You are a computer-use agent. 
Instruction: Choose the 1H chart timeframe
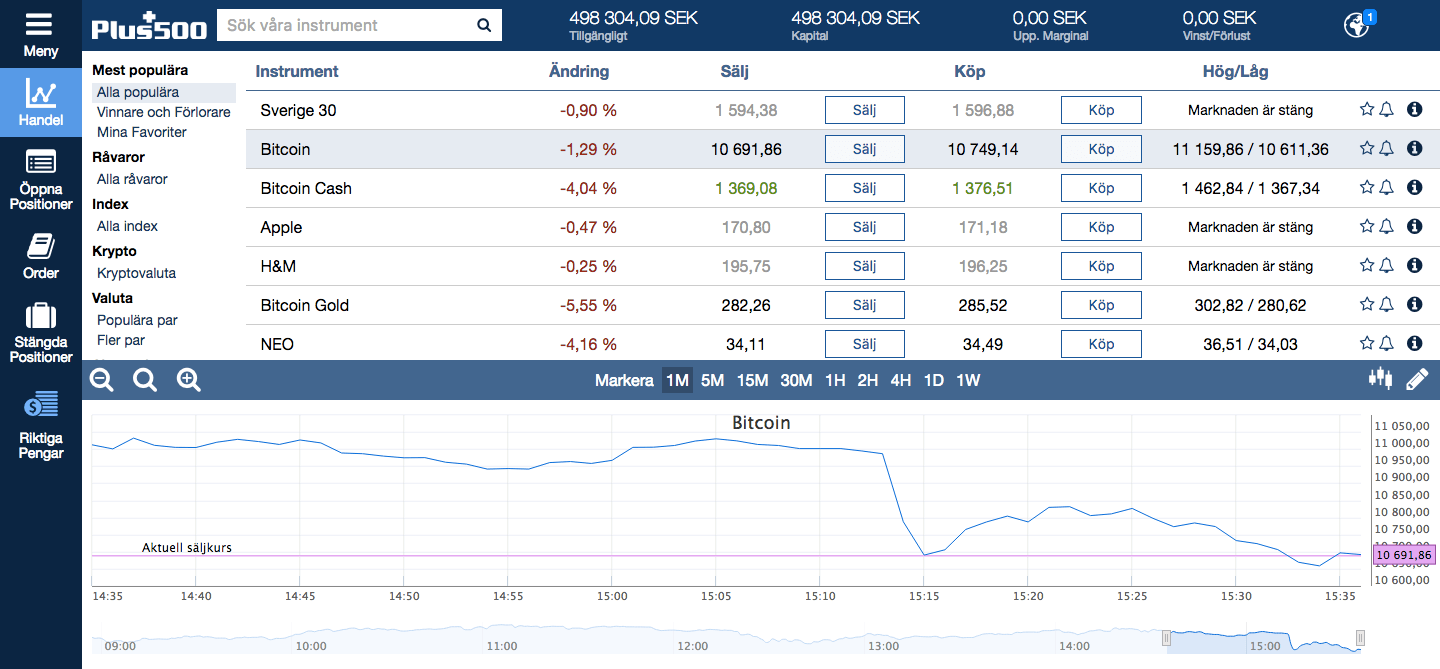[x=835, y=380]
